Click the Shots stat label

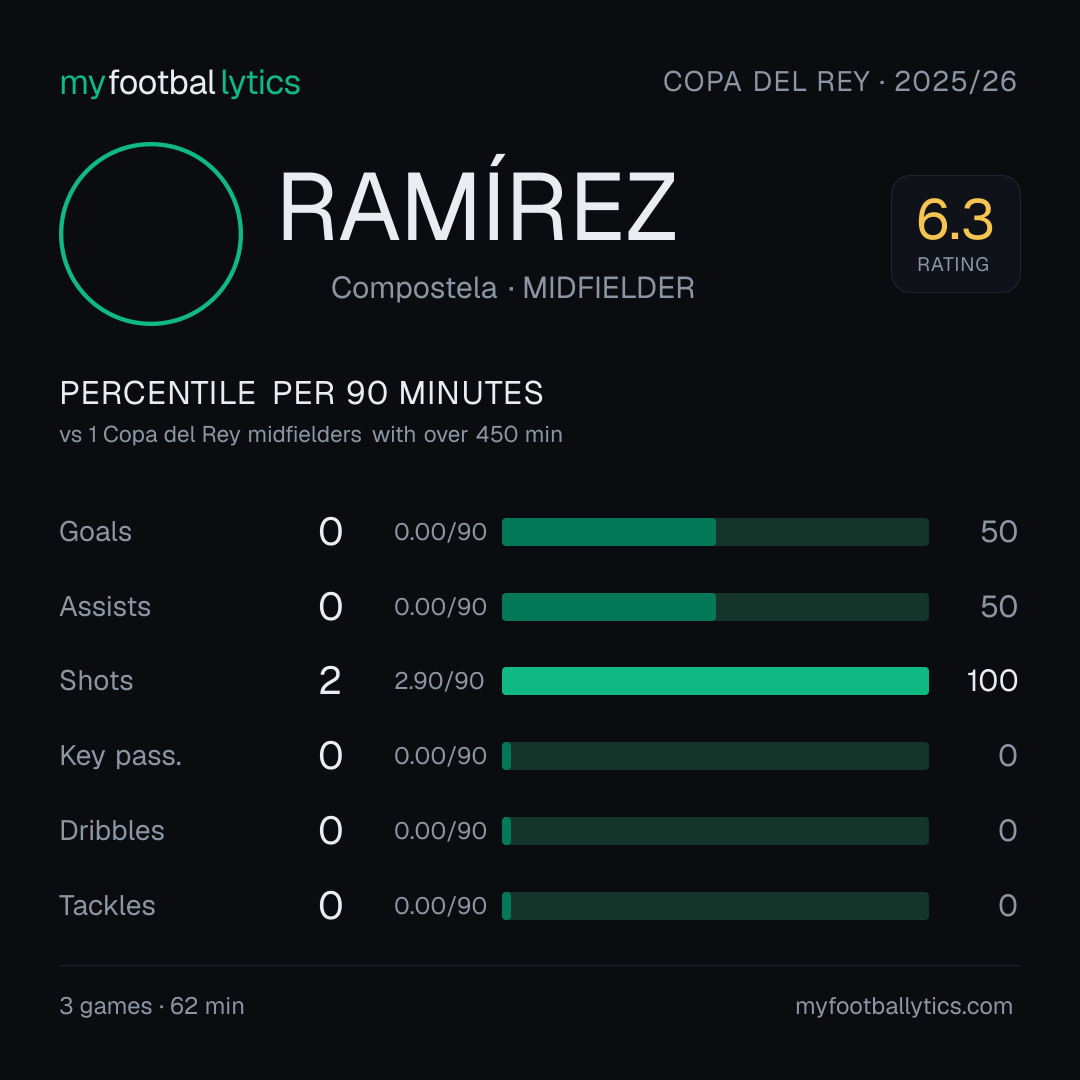(96, 681)
